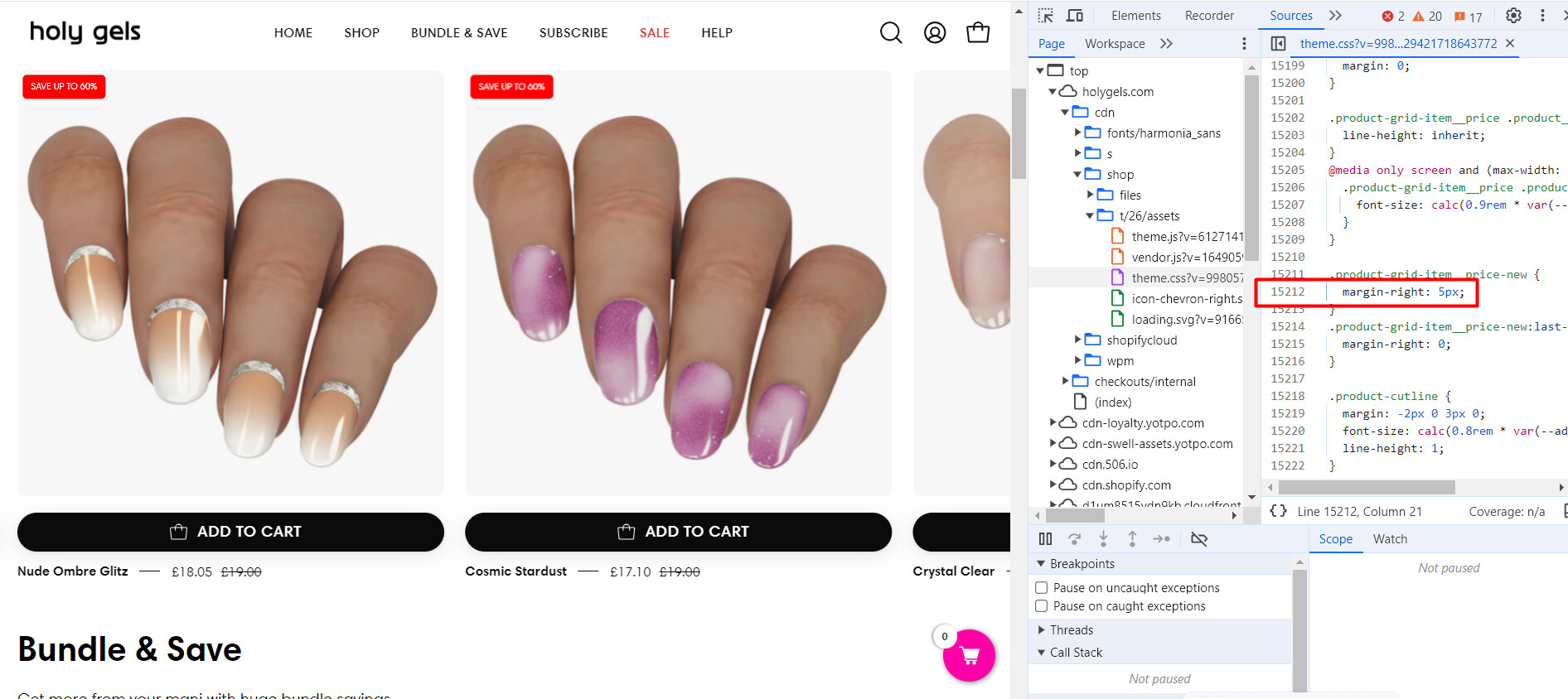1568x699 pixels.
Task: Expand the wpm folder
Action: pos(1077,360)
